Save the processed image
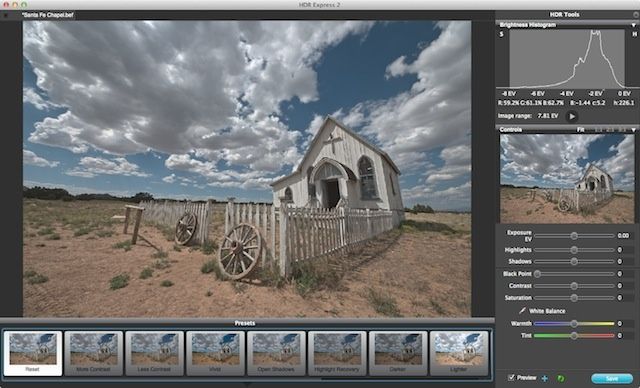The height and width of the screenshot is (388, 640). pyautogui.click(x=612, y=379)
